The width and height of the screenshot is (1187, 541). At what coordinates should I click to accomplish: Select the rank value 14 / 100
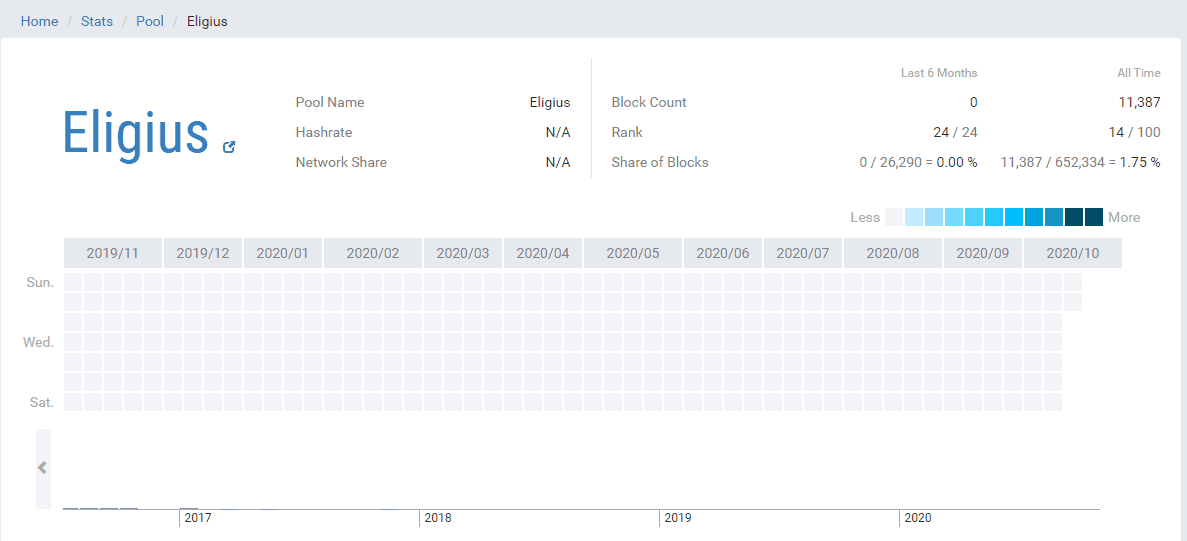point(1134,132)
